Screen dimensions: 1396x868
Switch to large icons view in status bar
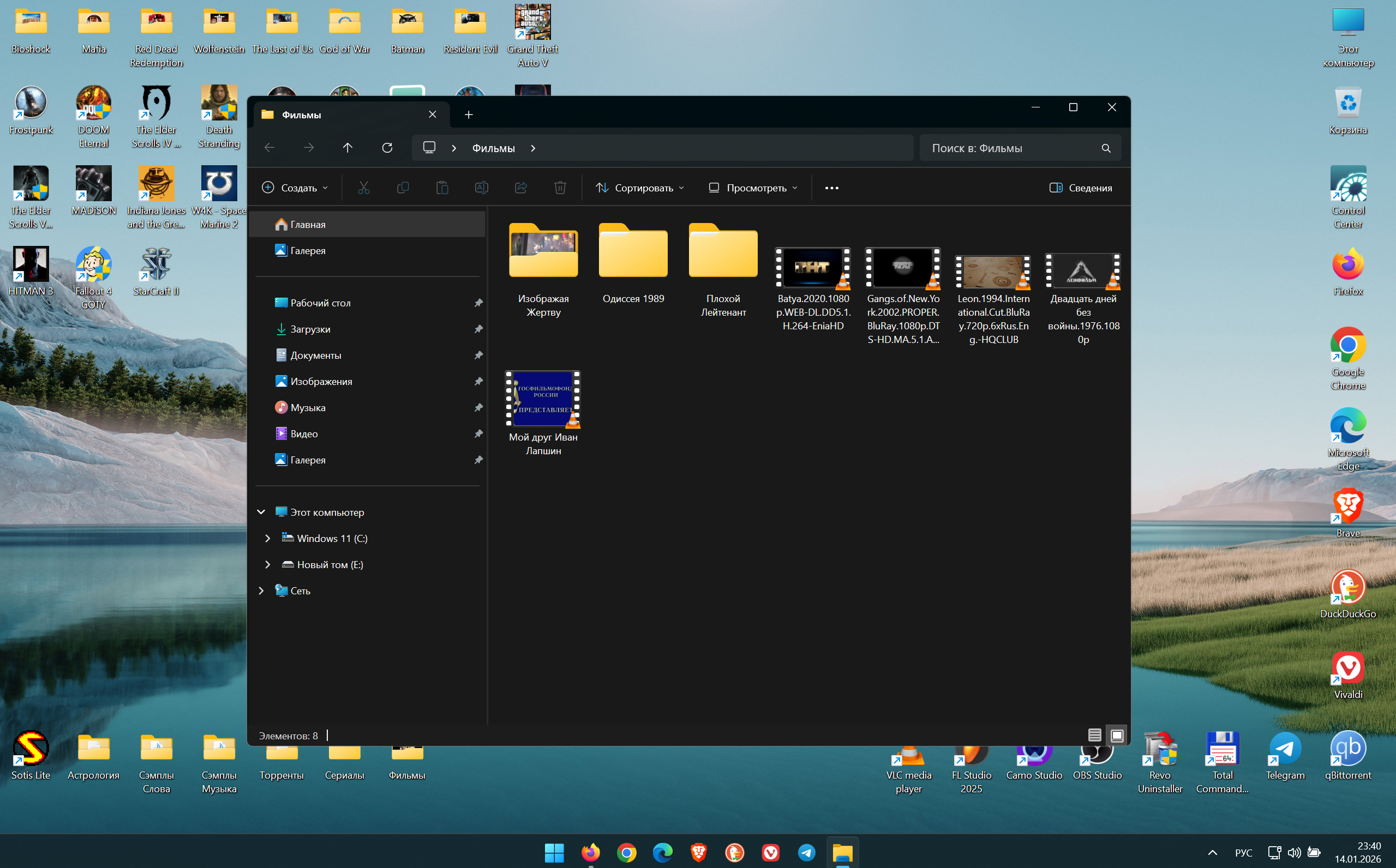click(x=1117, y=735)
